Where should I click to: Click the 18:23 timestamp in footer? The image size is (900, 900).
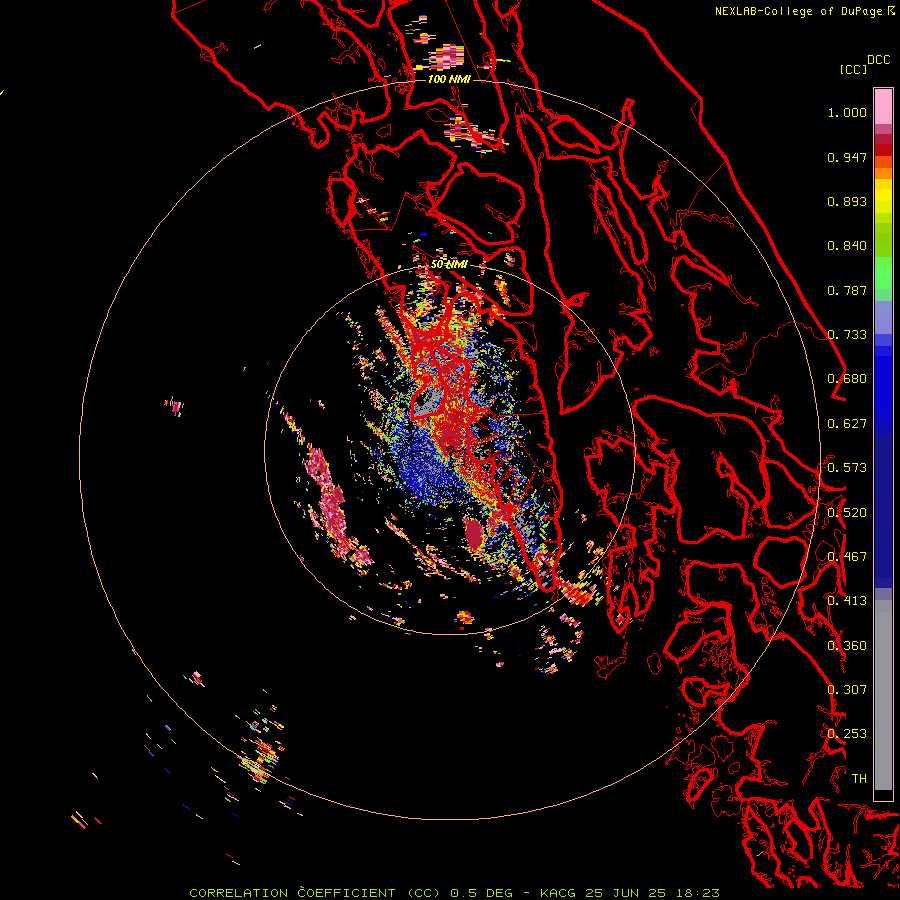[697, 893]
